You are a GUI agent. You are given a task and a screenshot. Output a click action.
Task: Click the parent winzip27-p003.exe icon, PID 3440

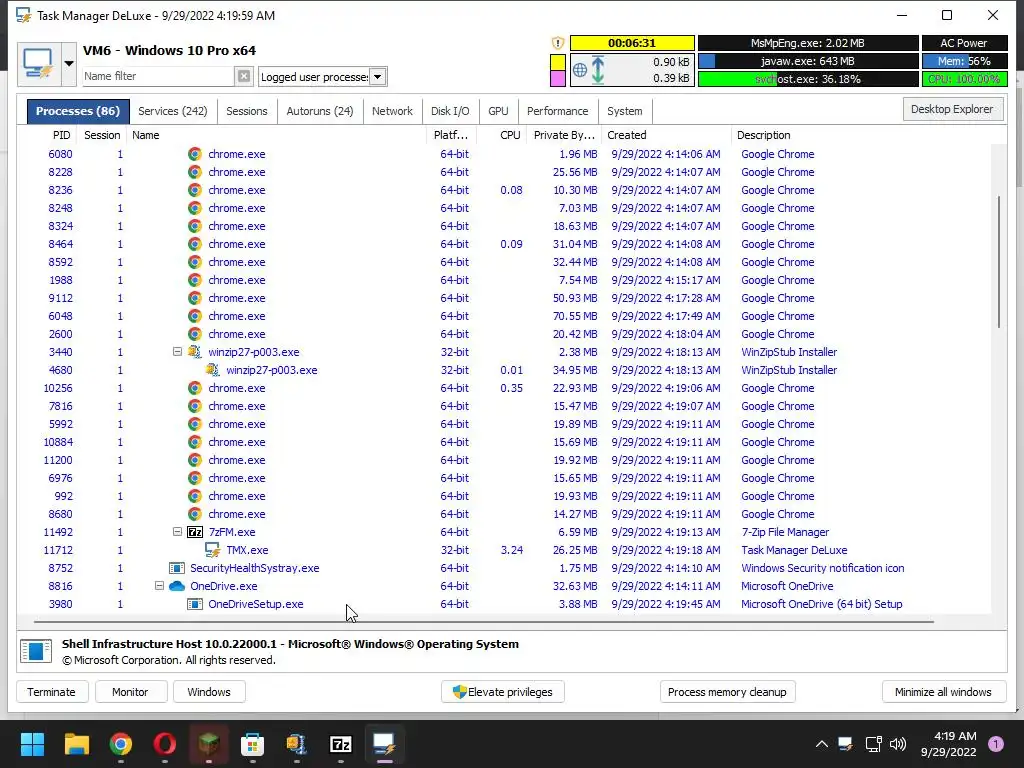195,352
